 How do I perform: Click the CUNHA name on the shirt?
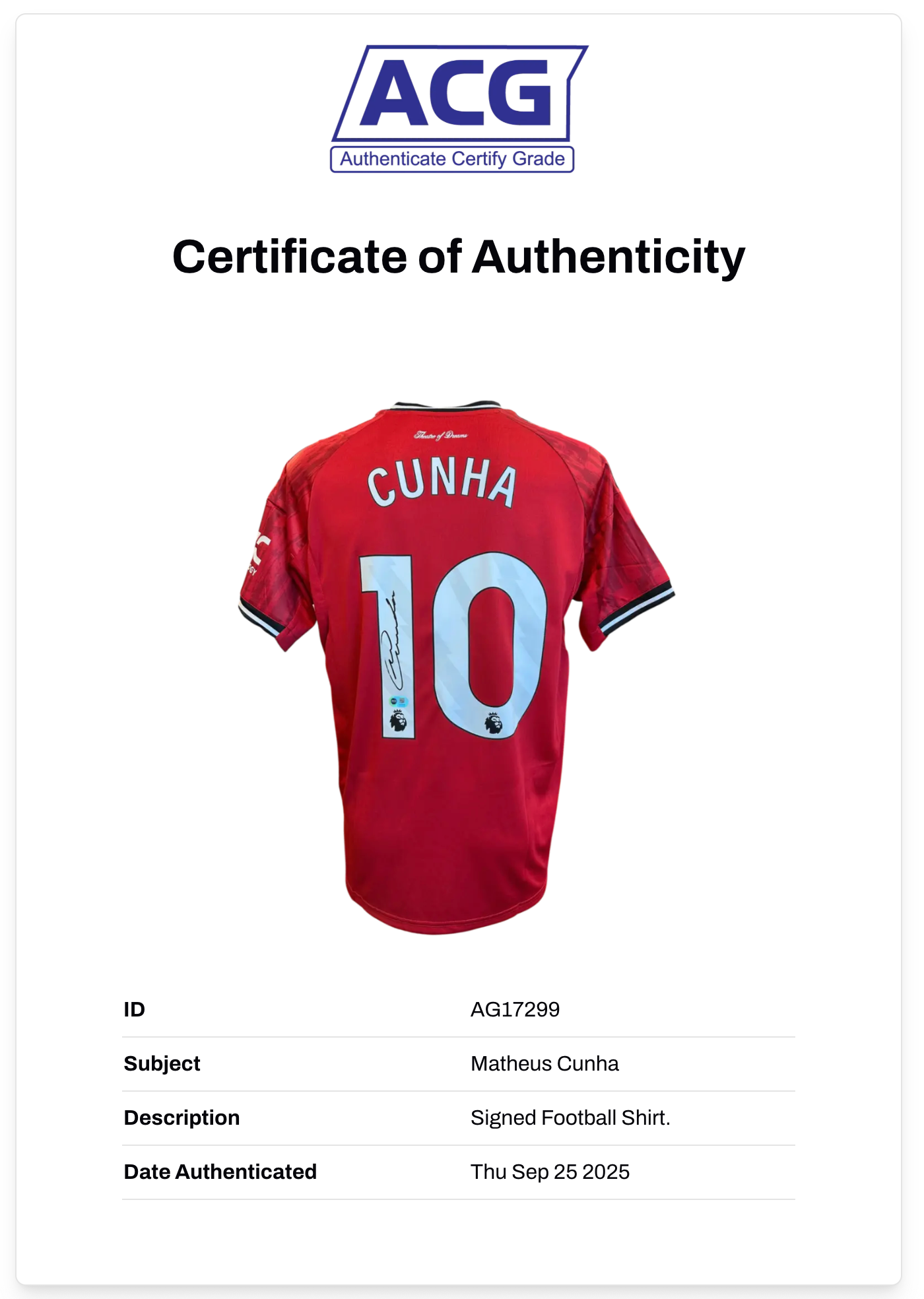pos(442,483)
